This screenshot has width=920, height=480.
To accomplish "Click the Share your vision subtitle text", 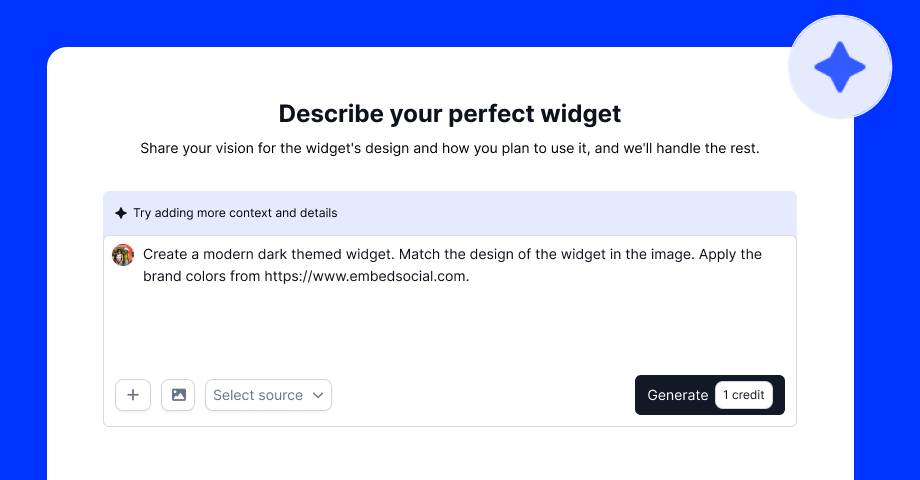I will point(450,149).
